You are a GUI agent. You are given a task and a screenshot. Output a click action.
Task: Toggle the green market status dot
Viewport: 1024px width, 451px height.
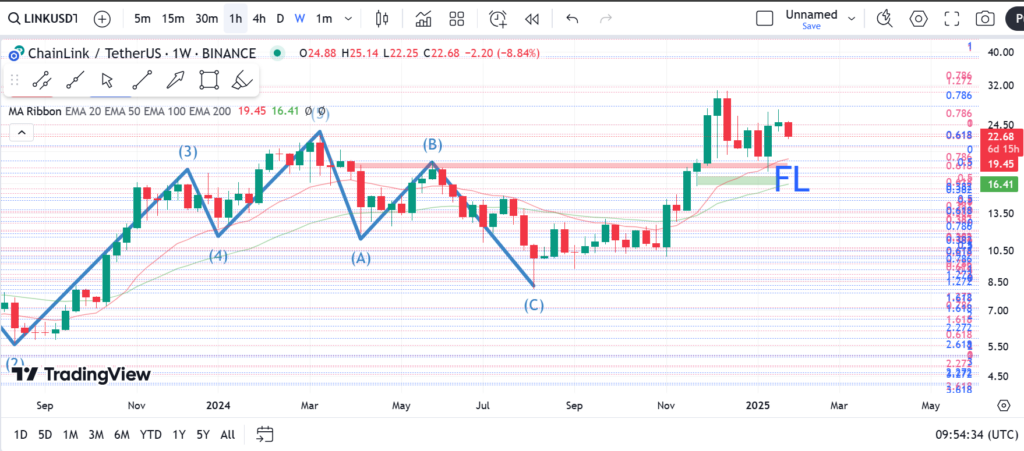(x=276, y=53)
